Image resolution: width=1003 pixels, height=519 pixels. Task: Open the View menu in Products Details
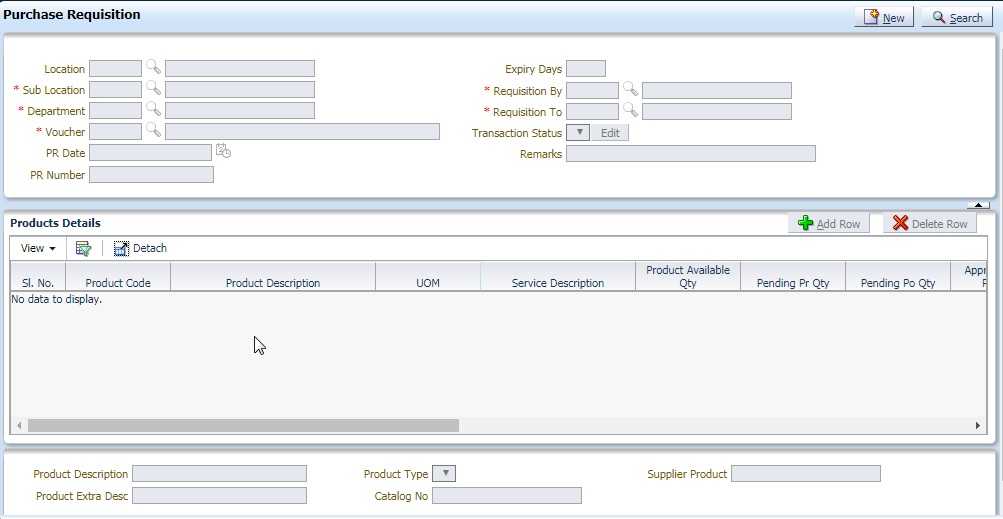click(38, 248)
